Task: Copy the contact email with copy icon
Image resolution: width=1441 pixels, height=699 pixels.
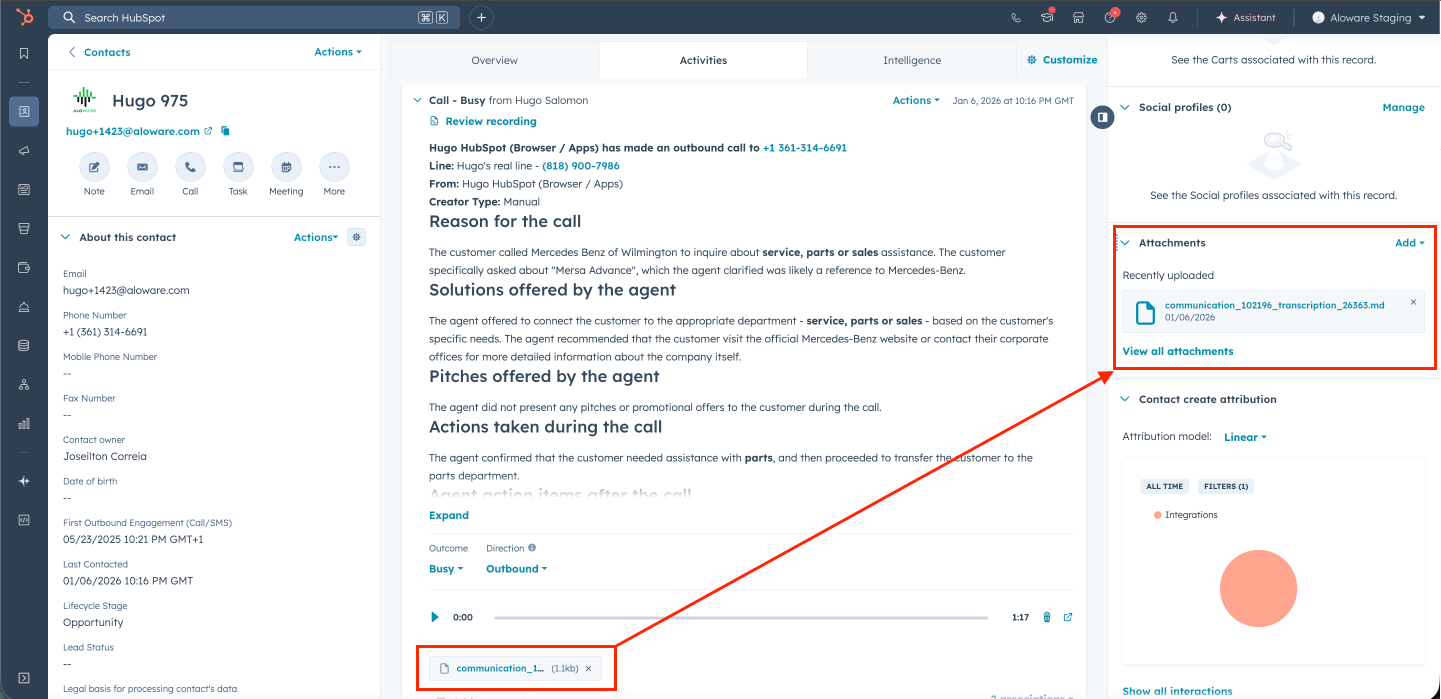Action: 225,131
